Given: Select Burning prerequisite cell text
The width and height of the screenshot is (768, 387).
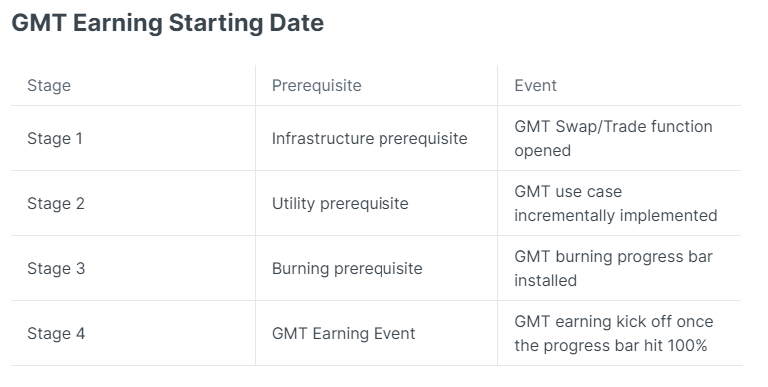Looking at the screenshot, I should pos(347,268).
